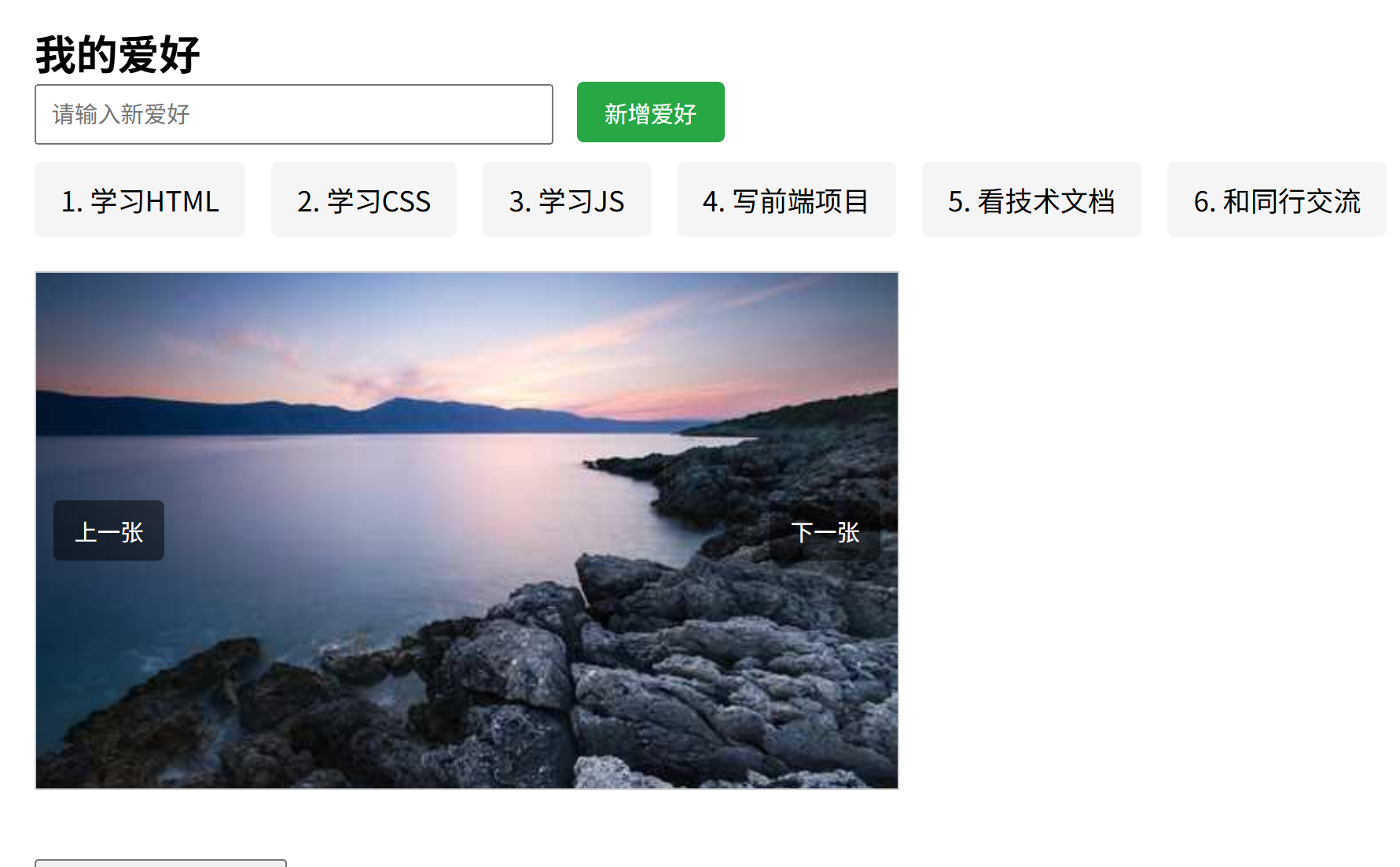The height and width of the screenshot is (867, 1400).
Task: Click the rocky shoreline in the photo foreground
Action: [629, 692]
